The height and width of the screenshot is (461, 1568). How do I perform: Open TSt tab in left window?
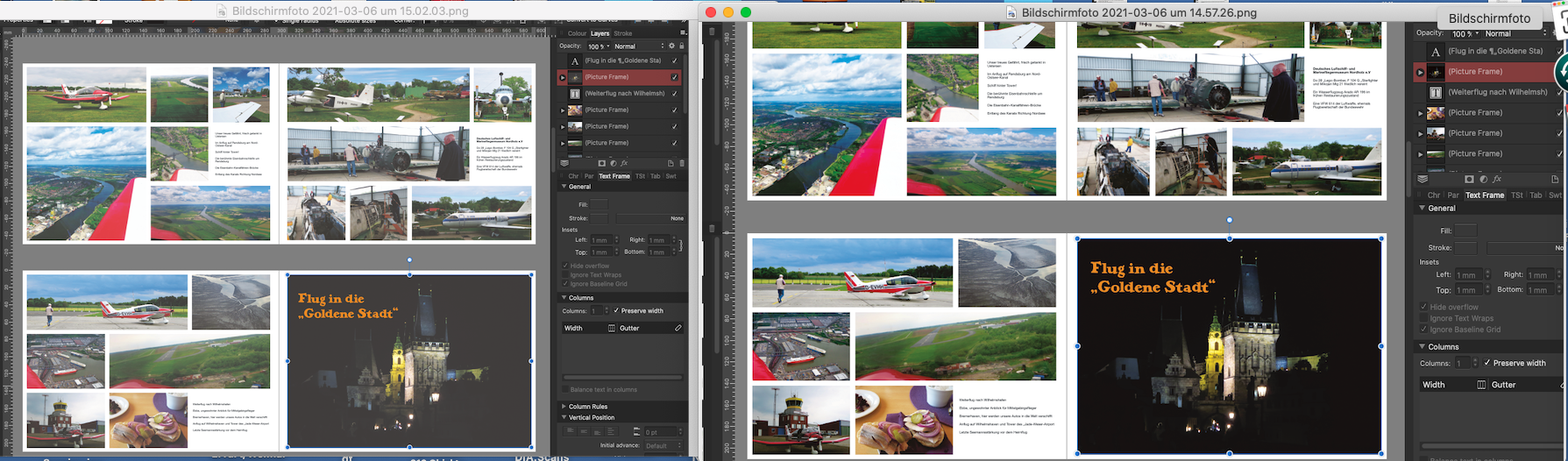click(x=640, y=176)
